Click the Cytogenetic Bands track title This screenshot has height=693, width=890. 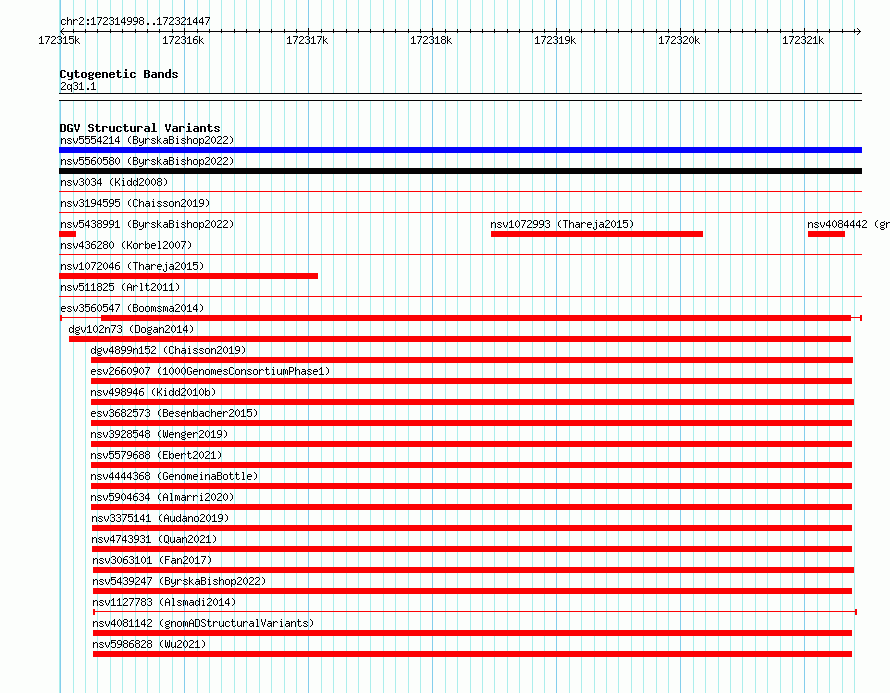(119, 74)
